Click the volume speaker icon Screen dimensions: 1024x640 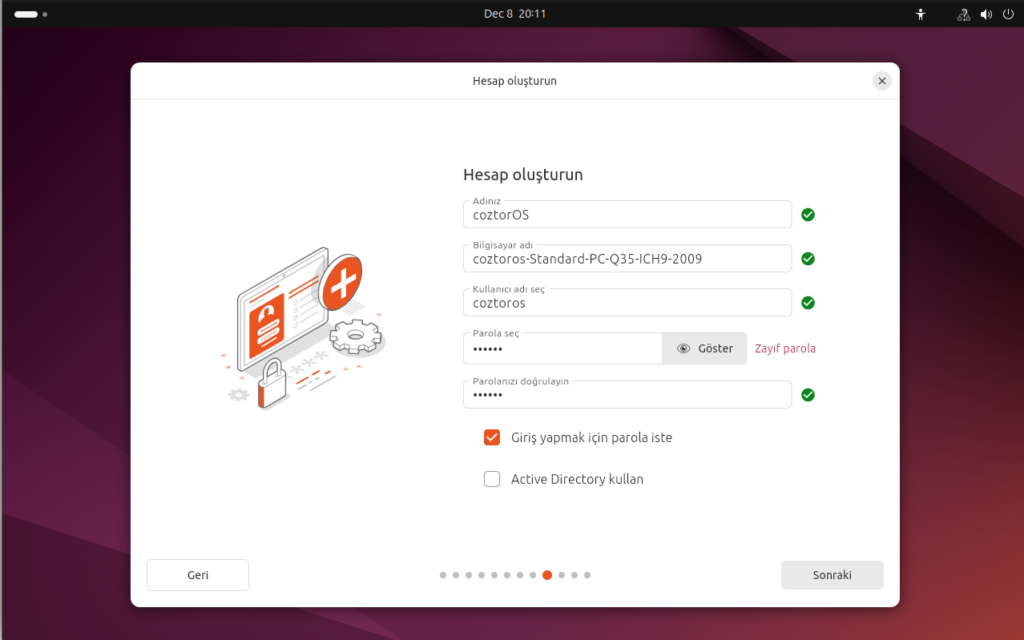click(985, 14)
